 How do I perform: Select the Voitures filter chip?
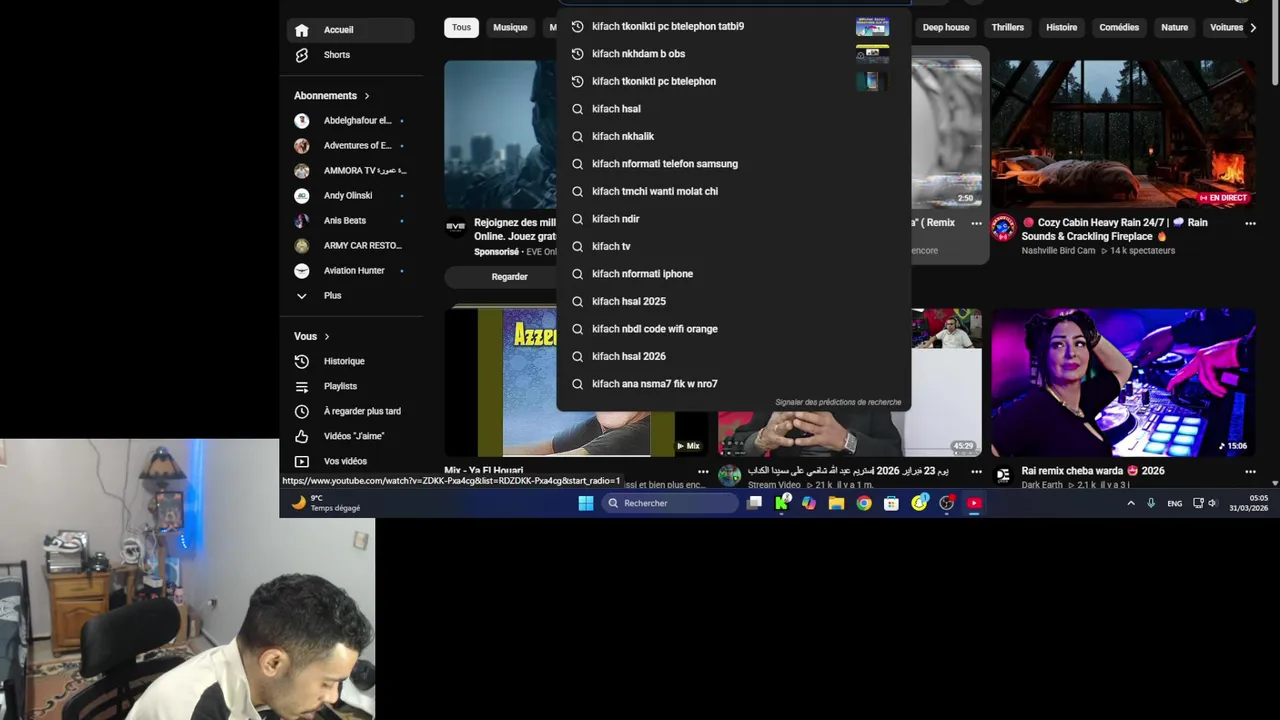(x=1226, y=28)
